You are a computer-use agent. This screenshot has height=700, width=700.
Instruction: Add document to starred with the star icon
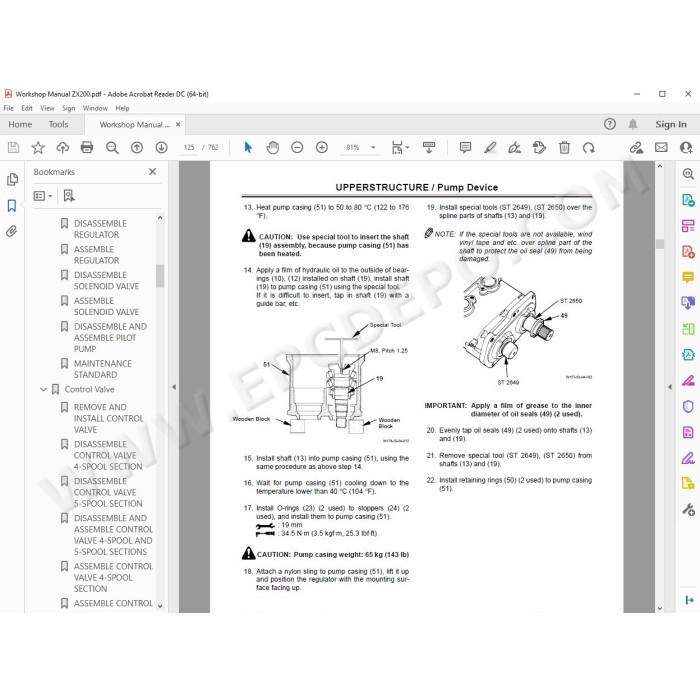coord(38,148)
